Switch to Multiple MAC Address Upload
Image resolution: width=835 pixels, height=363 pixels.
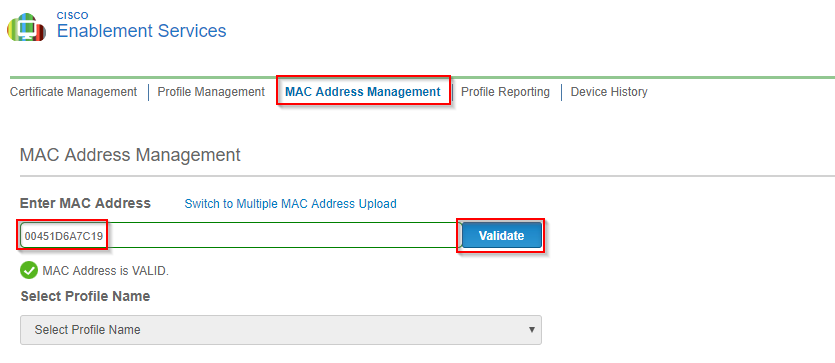[x=290, y=204]
